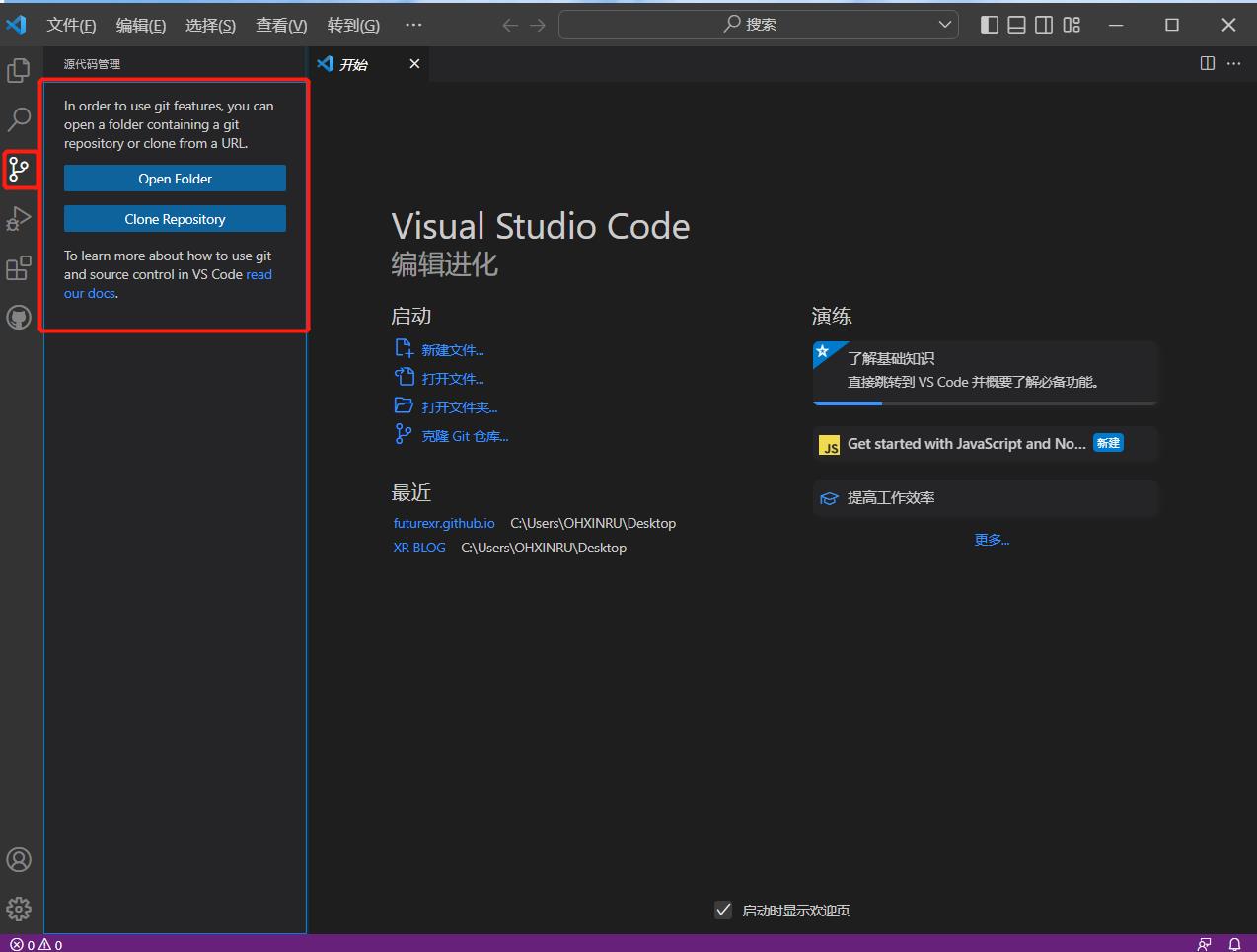Open the Explorer view in activity bar
This screenshot has width=1257, height=952.
coord(19,71)
